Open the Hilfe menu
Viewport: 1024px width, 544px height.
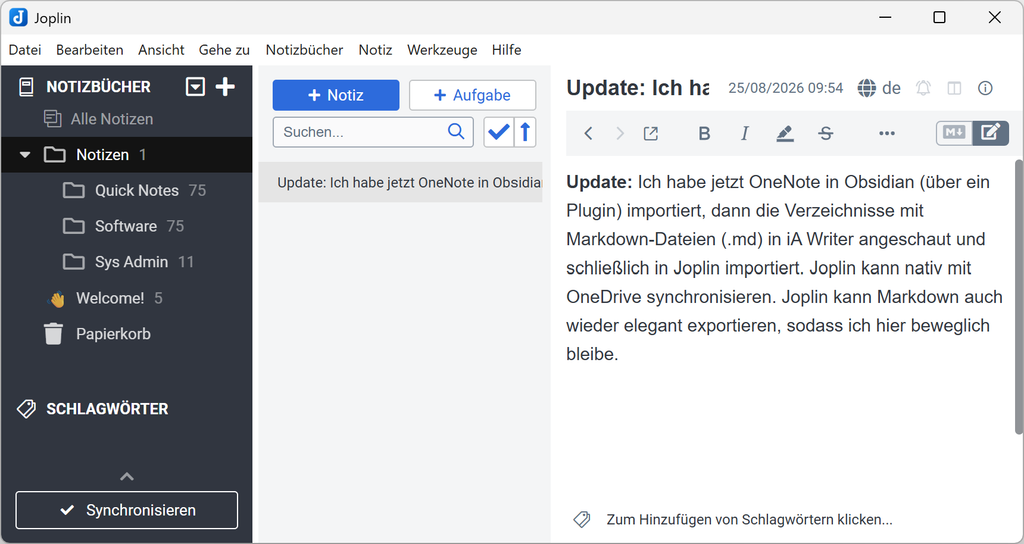[507, 50]
